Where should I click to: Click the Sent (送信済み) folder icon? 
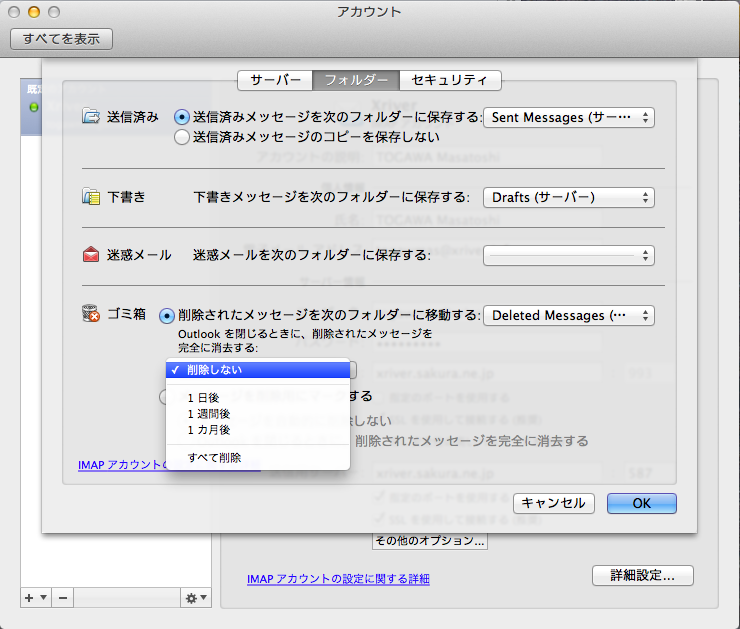point(91,117)
